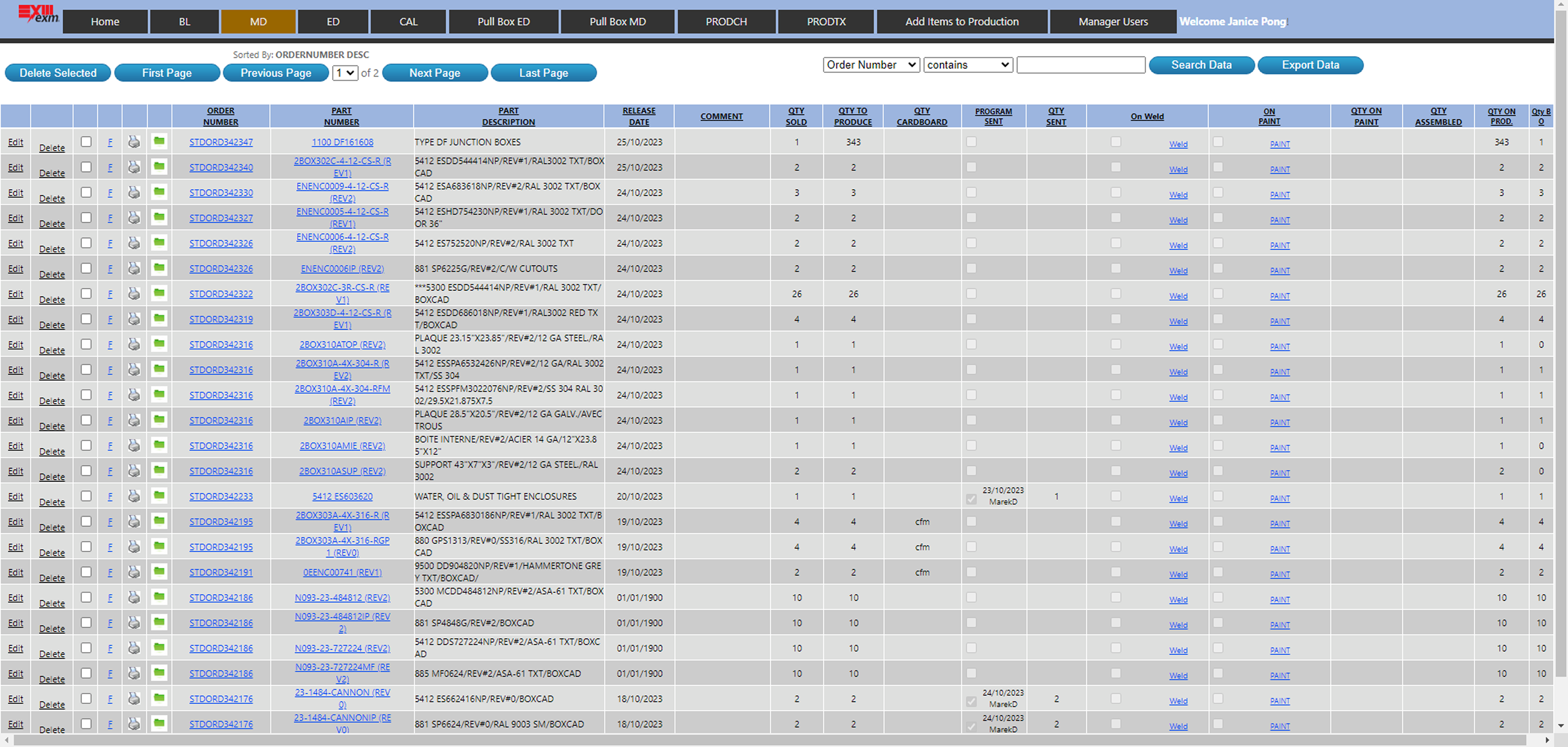Open green folder icon for STDORD342191
The image size is (1568, 747).
coord(159,572)
